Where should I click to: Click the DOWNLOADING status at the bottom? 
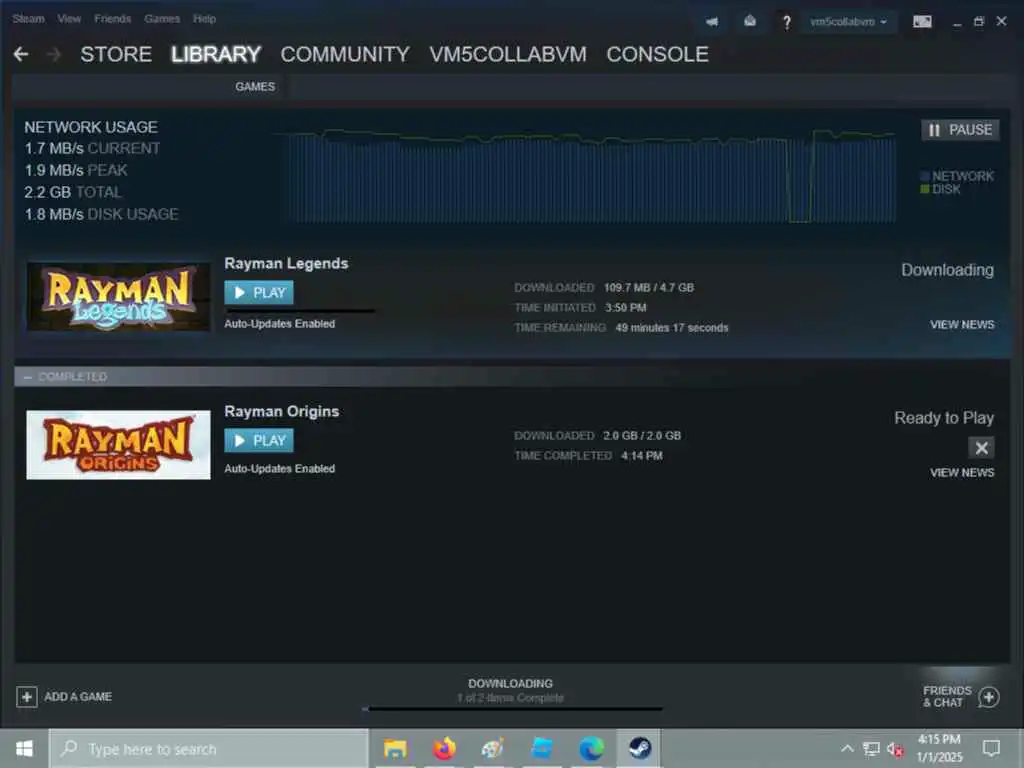point(511,684)
